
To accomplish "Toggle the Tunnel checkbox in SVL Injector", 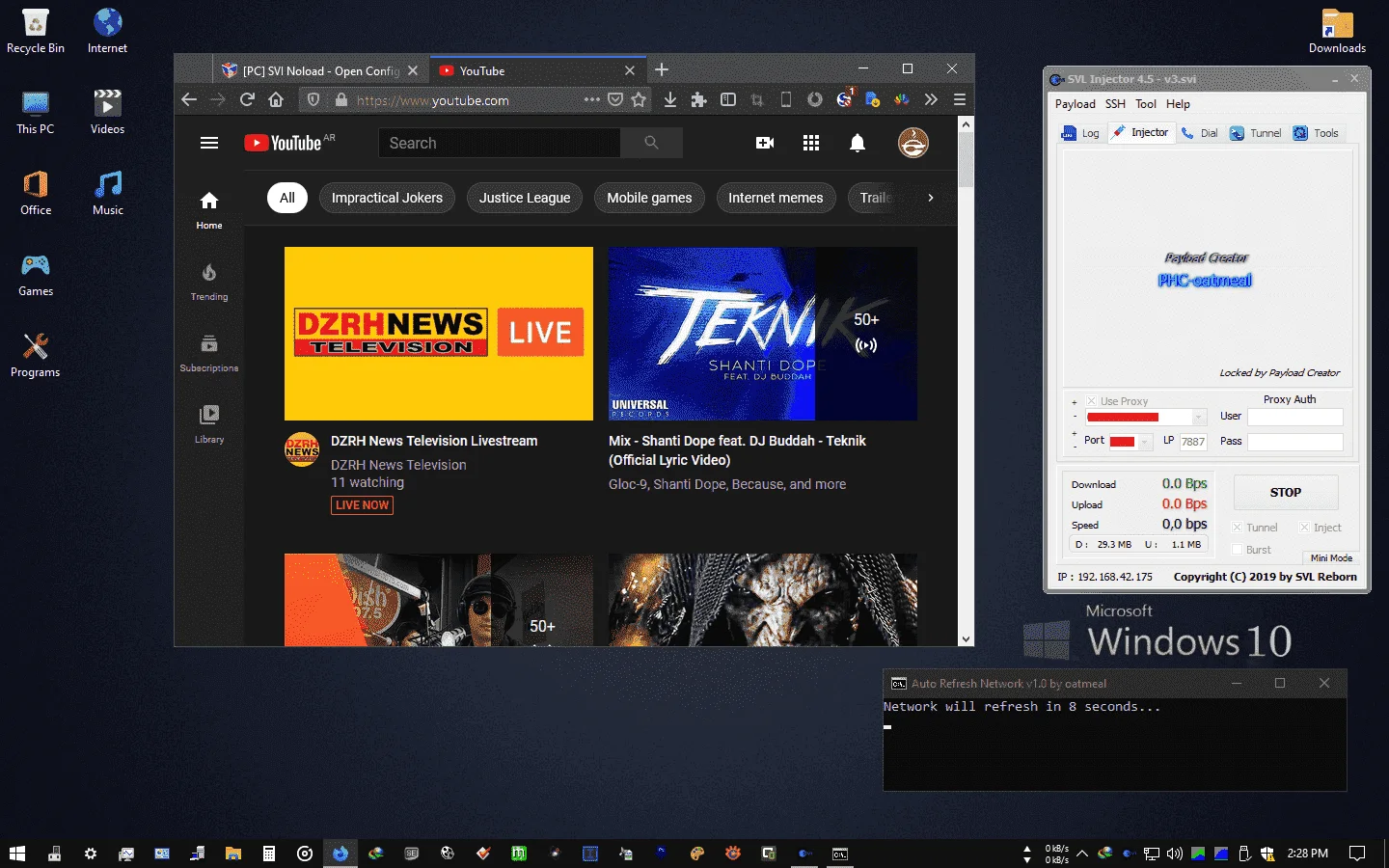I will point(1237,528).
